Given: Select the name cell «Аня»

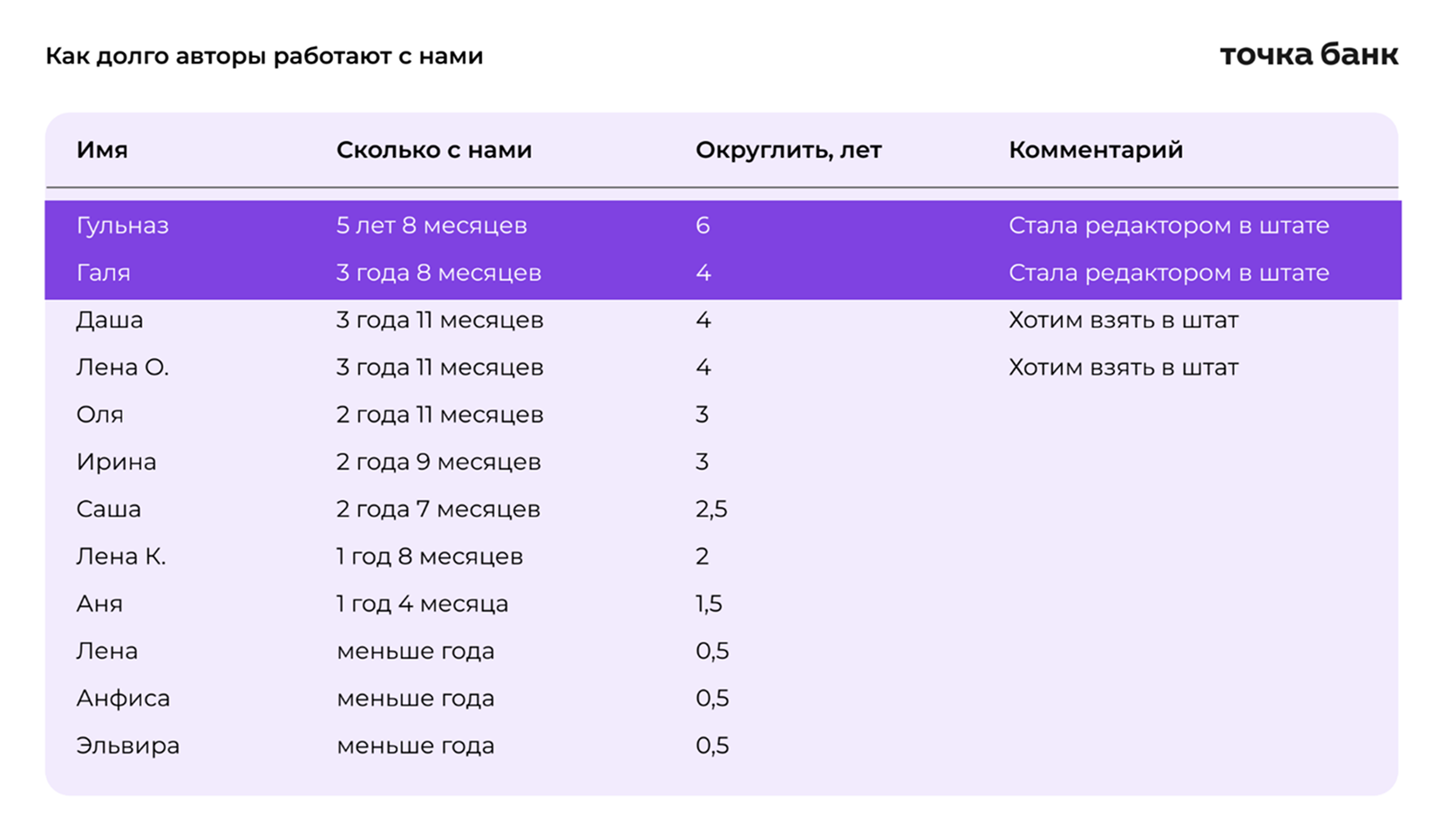Looking at the screenshot, I should 99,603.
